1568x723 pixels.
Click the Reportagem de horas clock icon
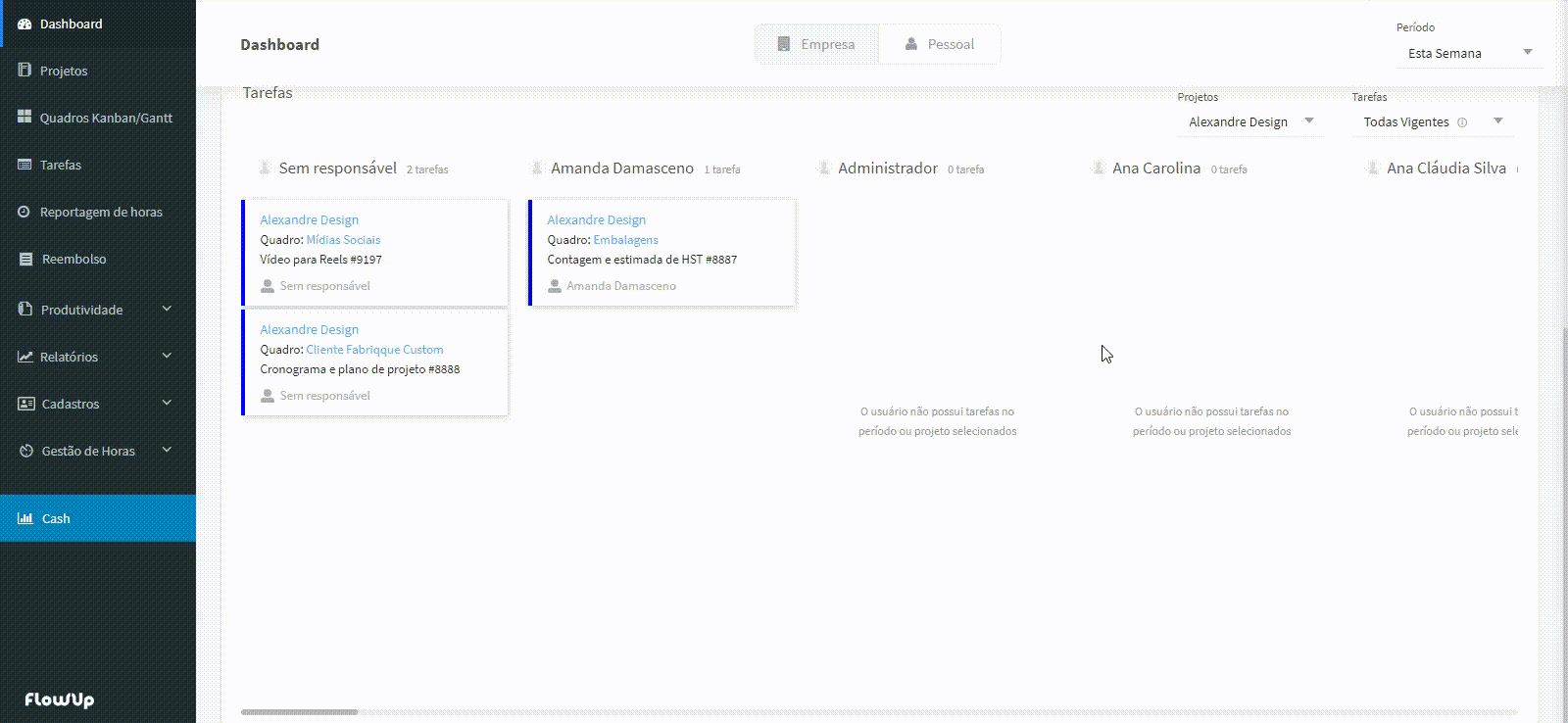[24, 212]
